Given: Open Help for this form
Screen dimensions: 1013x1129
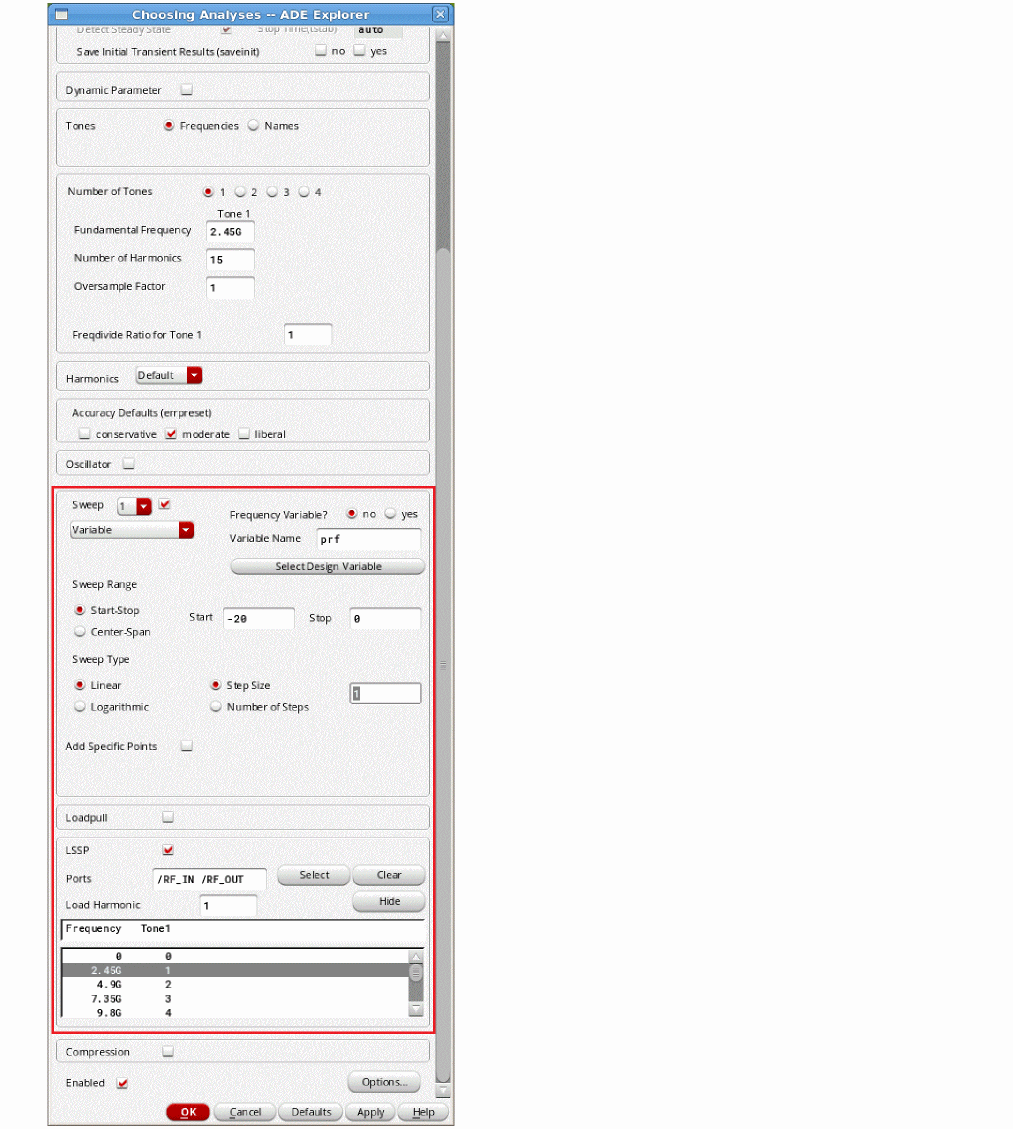Looking at the screenshot, I should coord(423,1112).
